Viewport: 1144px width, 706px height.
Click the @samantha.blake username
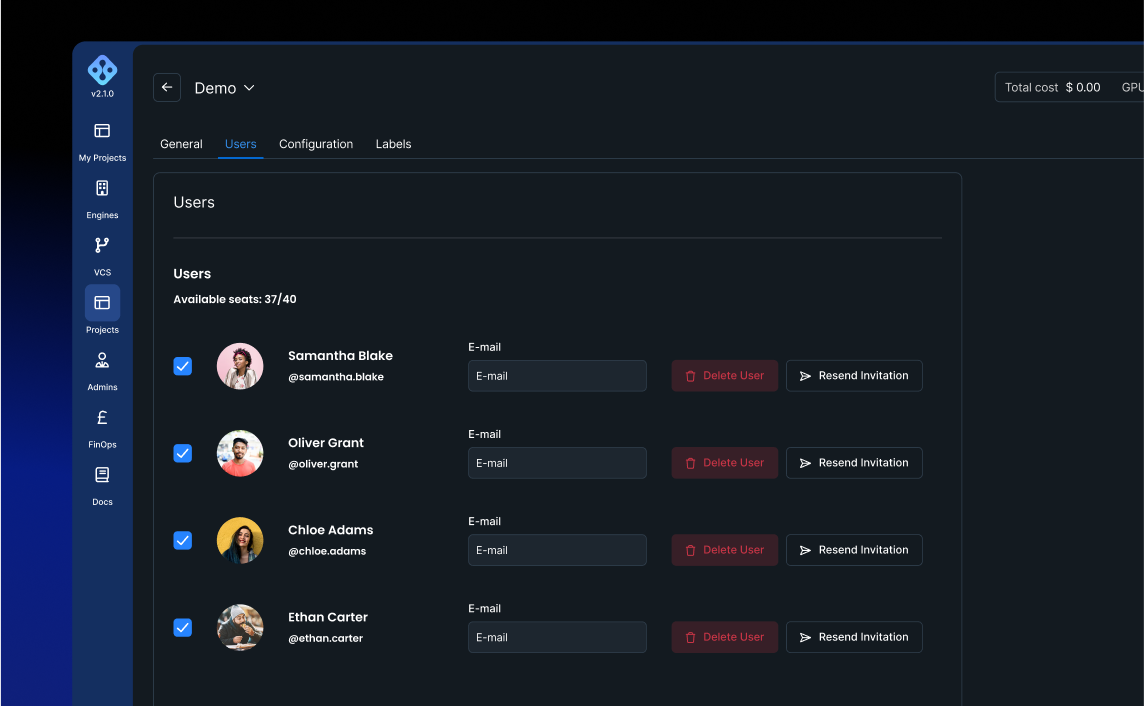[x=336, y=377]
